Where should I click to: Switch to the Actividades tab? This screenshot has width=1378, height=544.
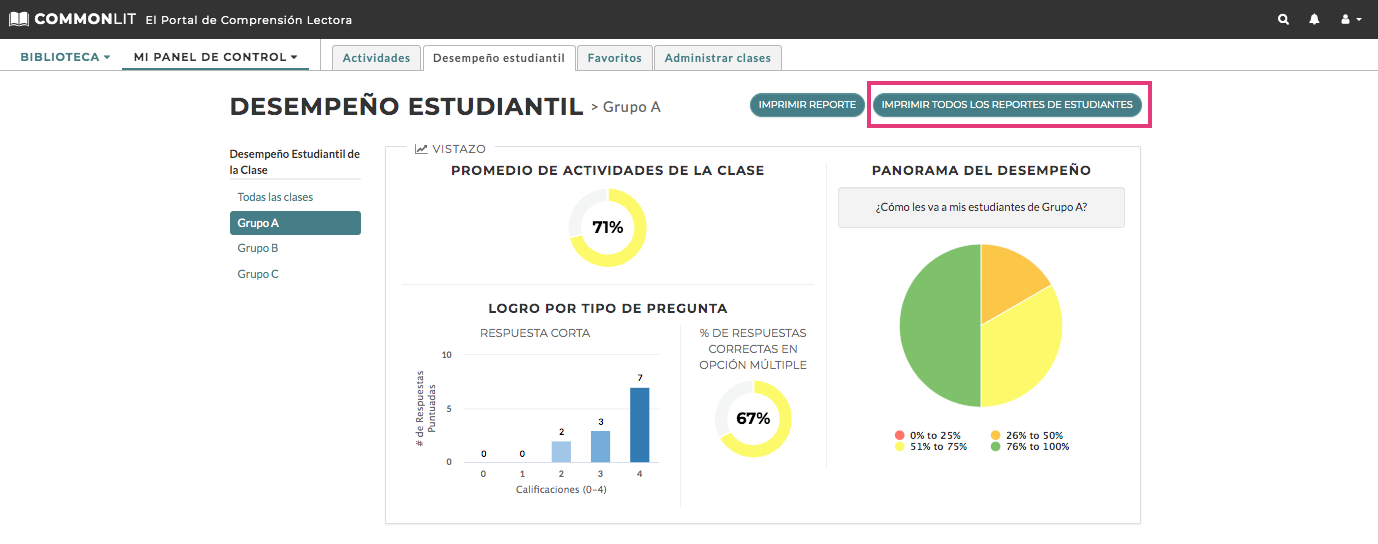click(376, 58)
